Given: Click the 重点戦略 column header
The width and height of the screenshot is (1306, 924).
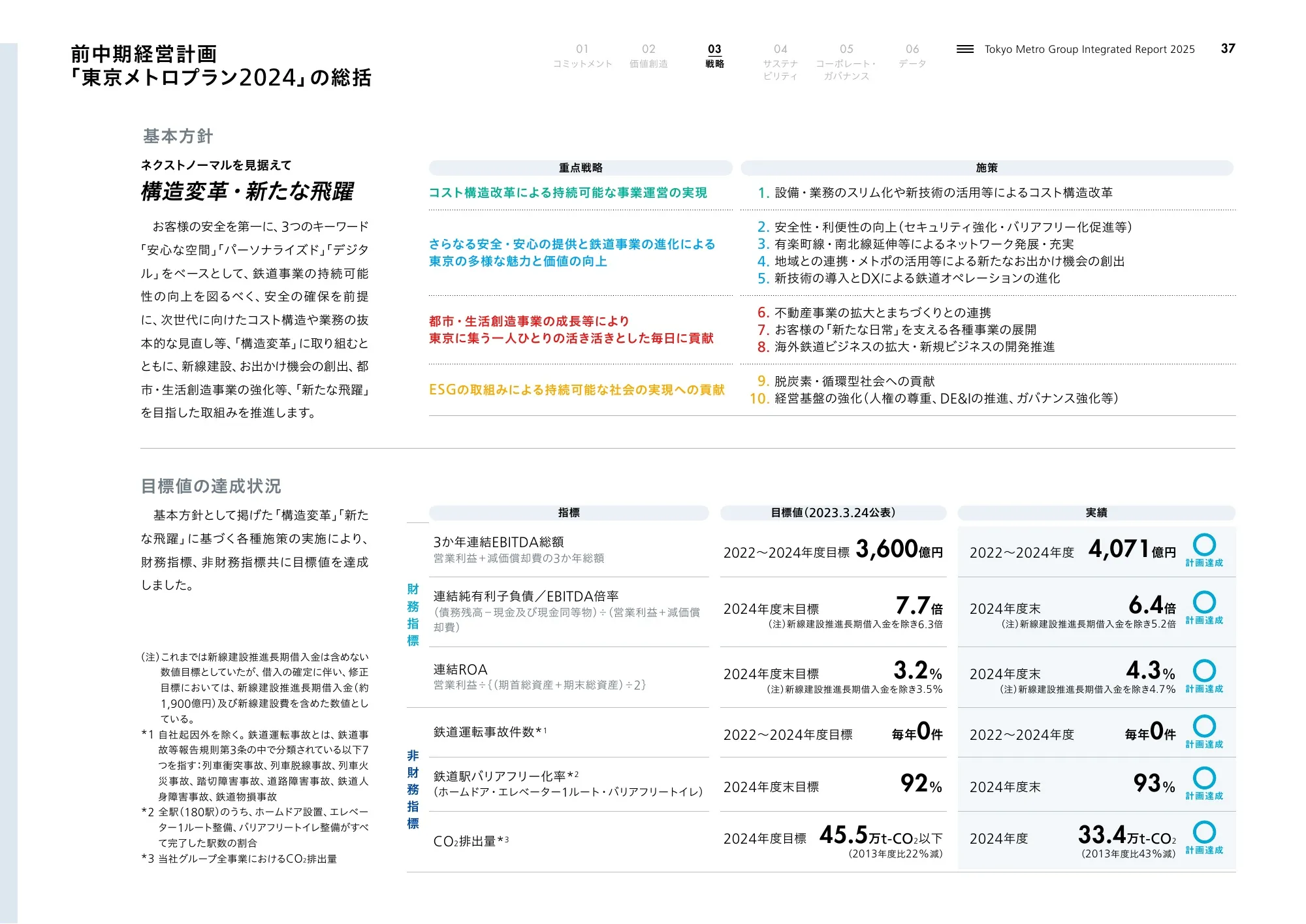Looking at the screenshot, I should tap(581, 168).
